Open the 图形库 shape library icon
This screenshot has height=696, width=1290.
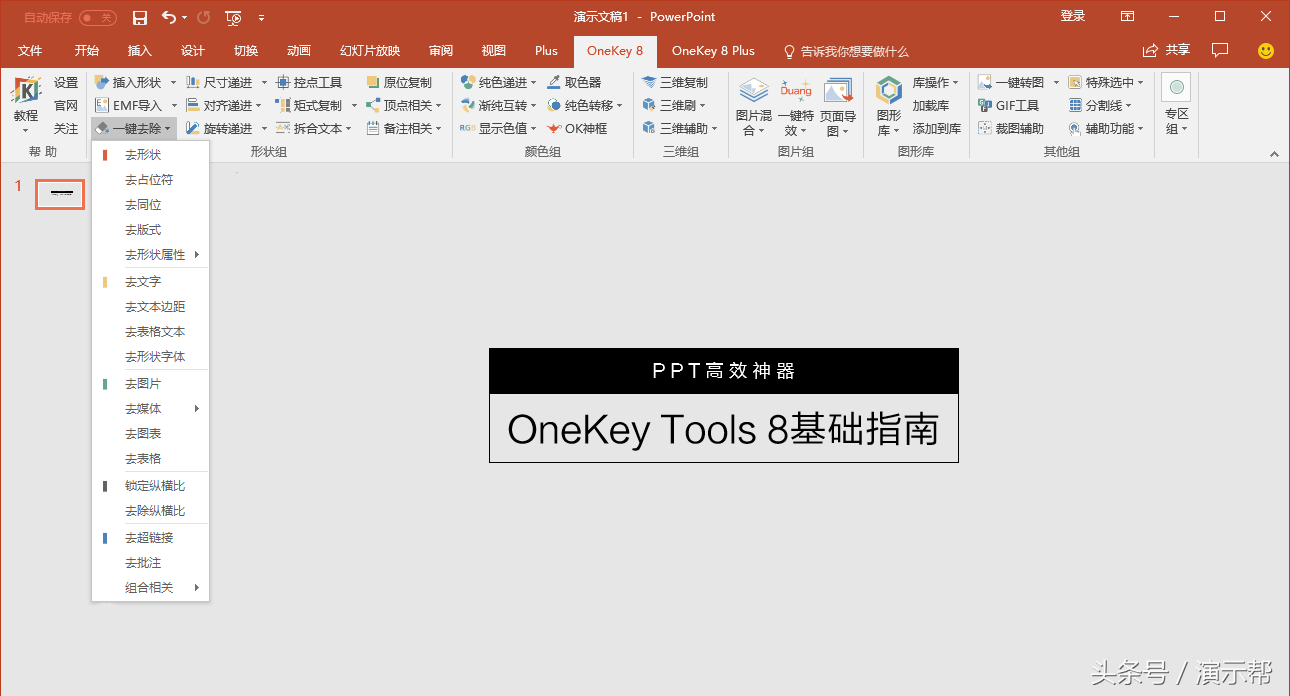[888, 106]
